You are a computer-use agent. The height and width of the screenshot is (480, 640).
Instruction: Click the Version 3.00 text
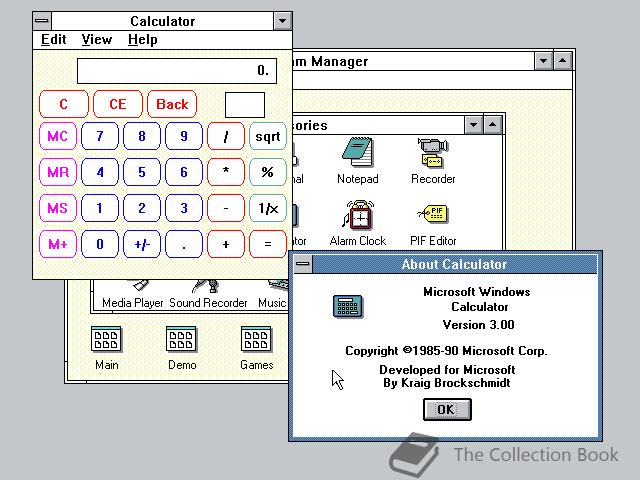[x=478, y=324]
